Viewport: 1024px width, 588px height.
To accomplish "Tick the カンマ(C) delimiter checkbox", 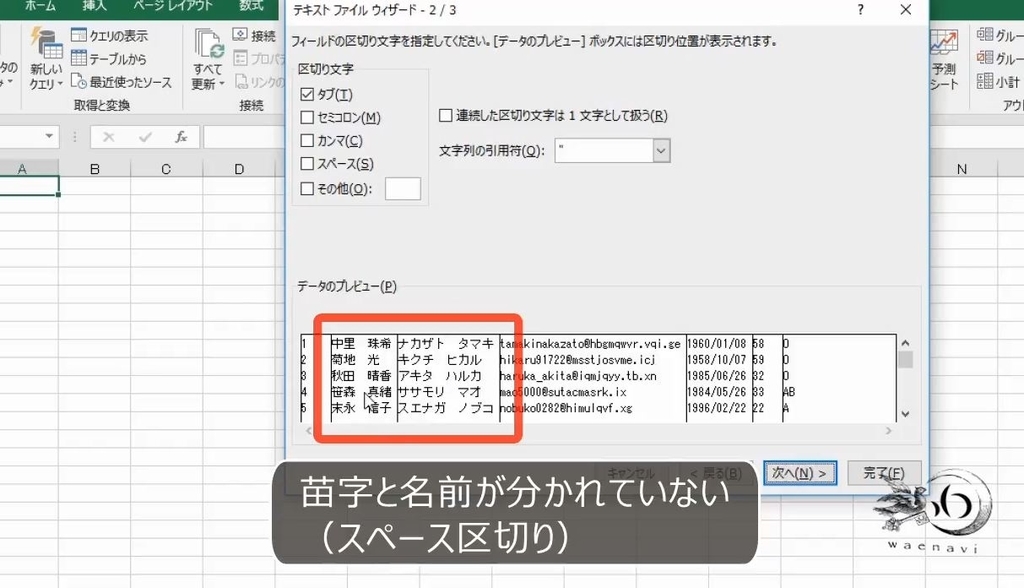I will [x=307, y=140].
